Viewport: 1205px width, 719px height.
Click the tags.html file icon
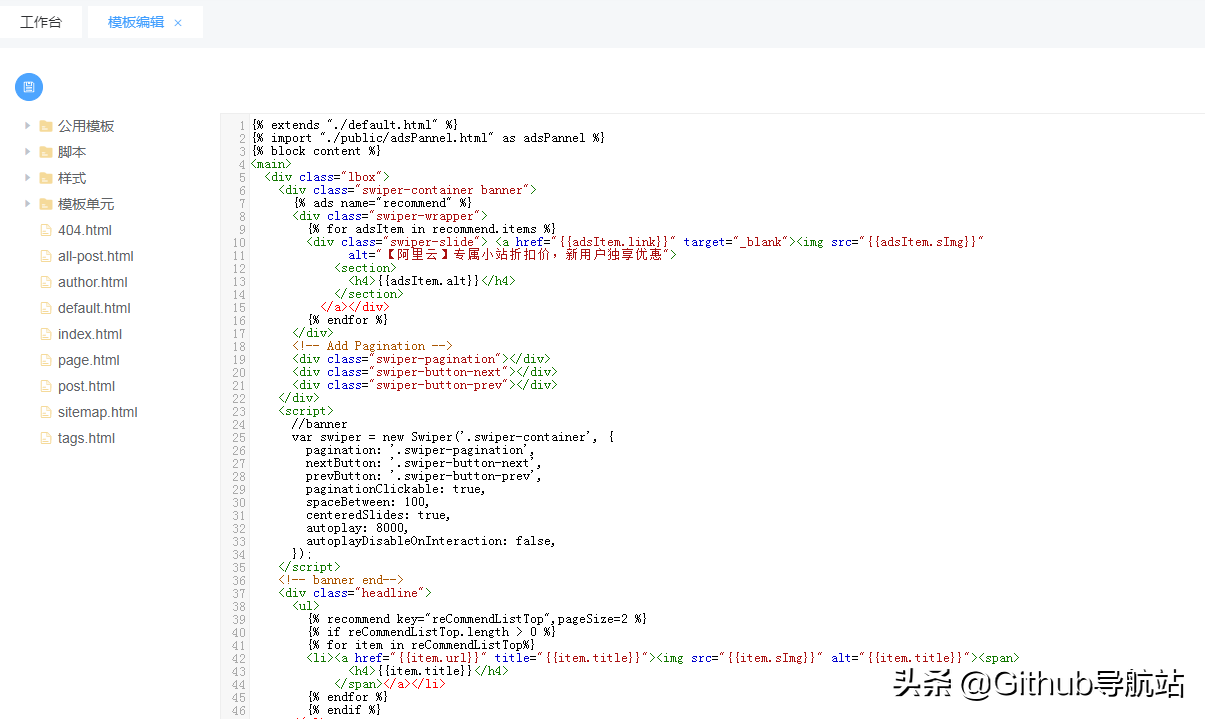45,438
